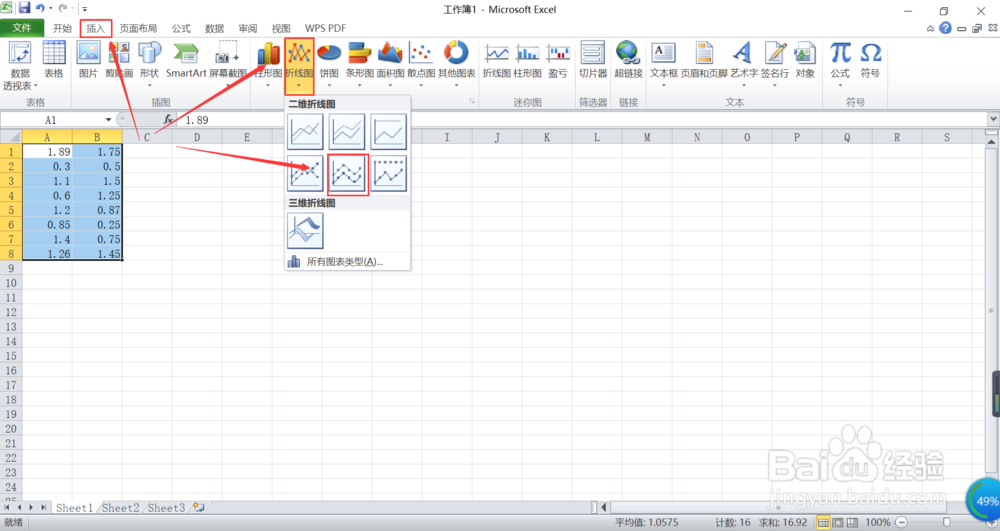Switch to Sheet3 tab

(166, 508)
